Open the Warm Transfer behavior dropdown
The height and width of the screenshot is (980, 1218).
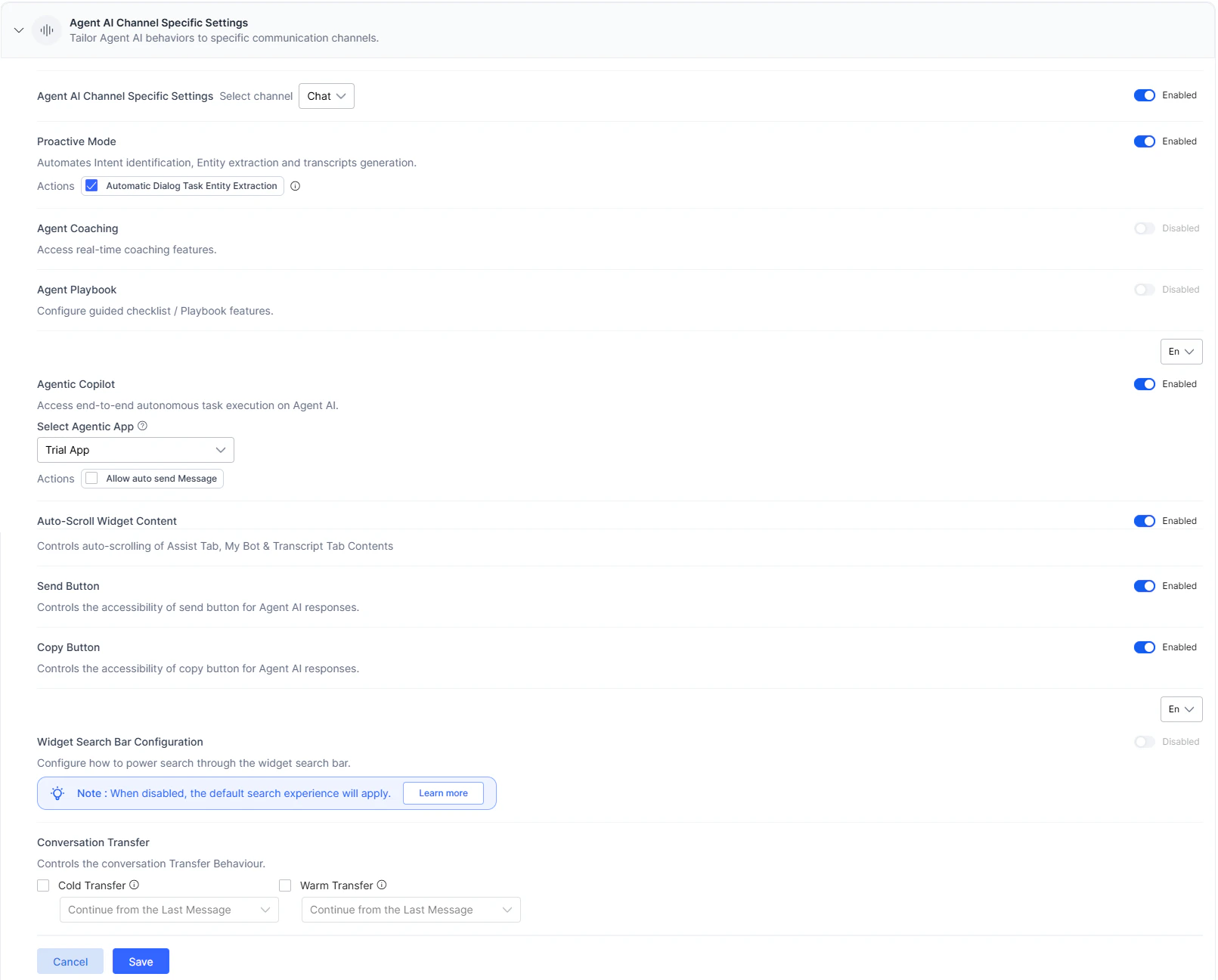tap(411, 910)
